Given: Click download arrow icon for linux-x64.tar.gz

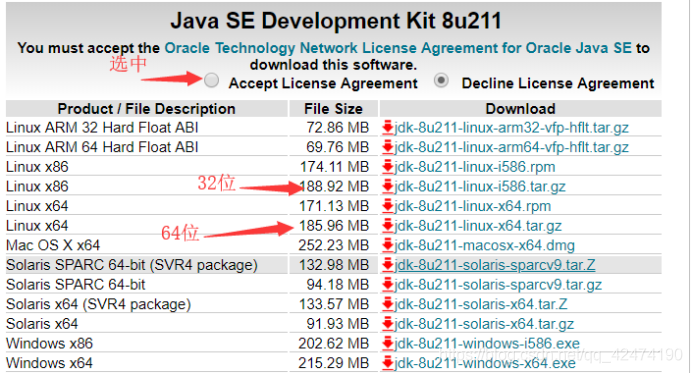Looking at the screenshot, I should [388, 225].
